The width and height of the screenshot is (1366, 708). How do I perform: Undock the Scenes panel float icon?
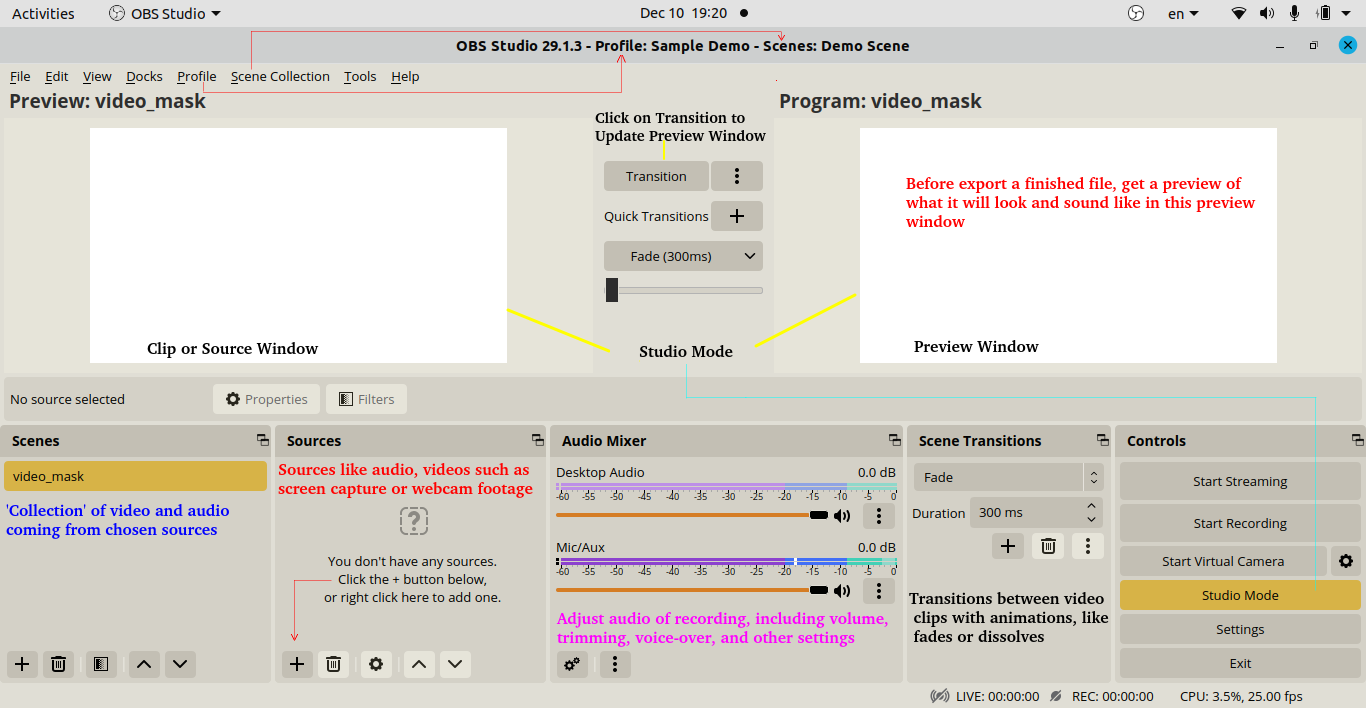point(262,440)
